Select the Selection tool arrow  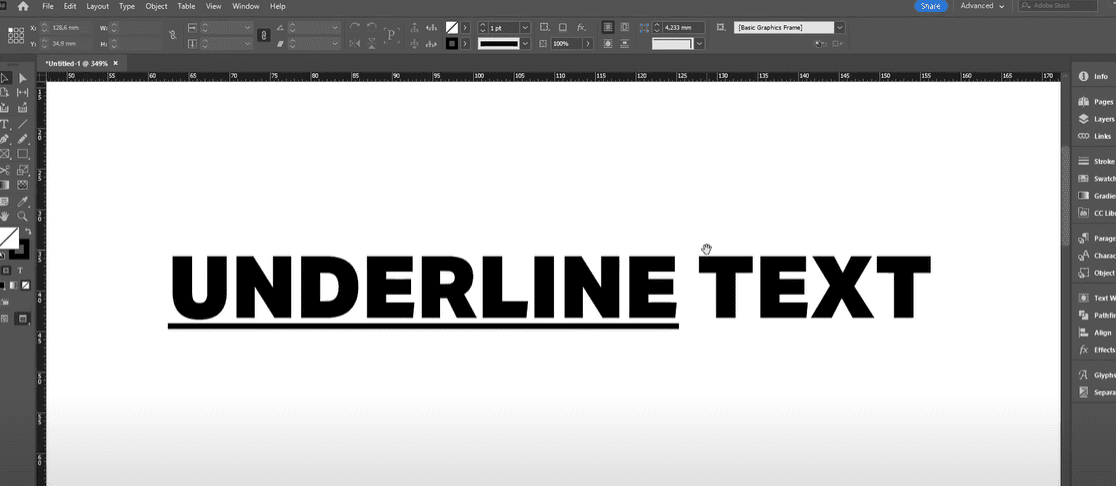coord(4,78)
